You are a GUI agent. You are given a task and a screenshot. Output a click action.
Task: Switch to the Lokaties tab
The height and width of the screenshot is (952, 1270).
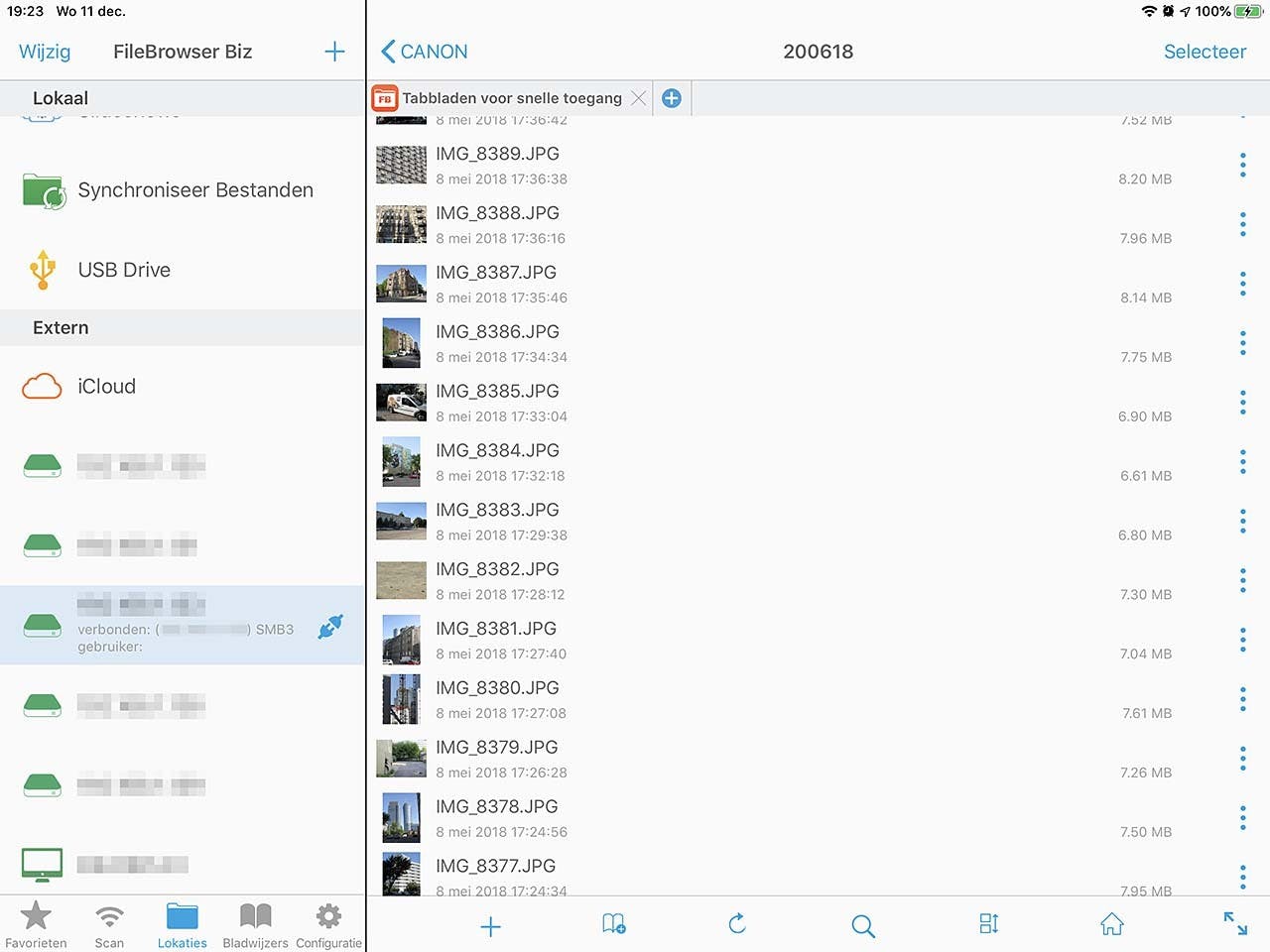(x=183, y=924)
